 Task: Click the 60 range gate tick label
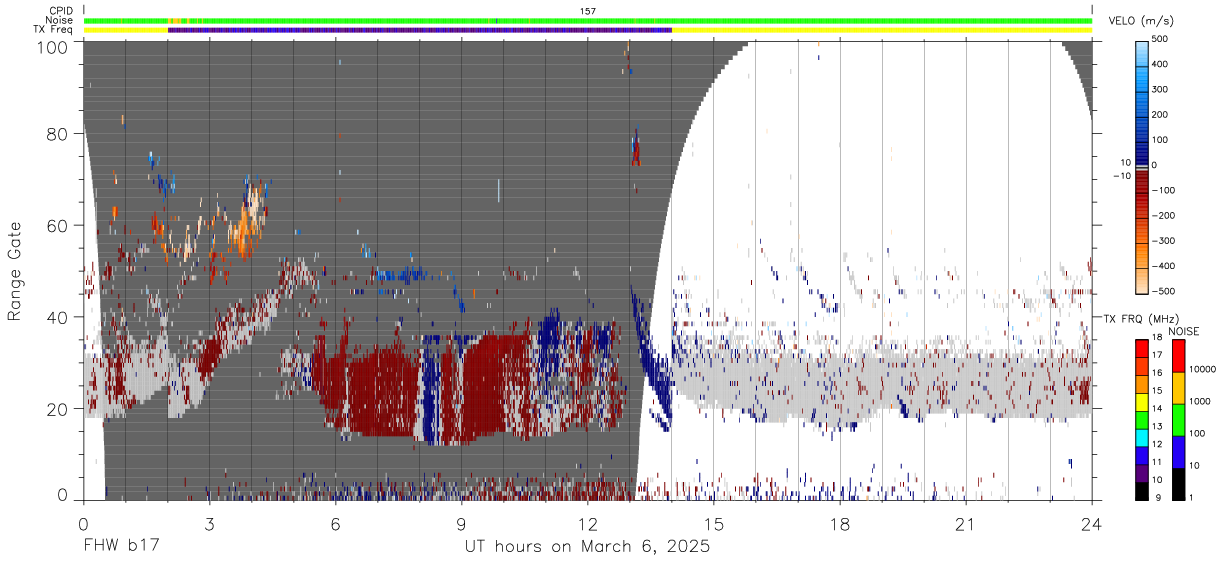(x=59, y=225)
